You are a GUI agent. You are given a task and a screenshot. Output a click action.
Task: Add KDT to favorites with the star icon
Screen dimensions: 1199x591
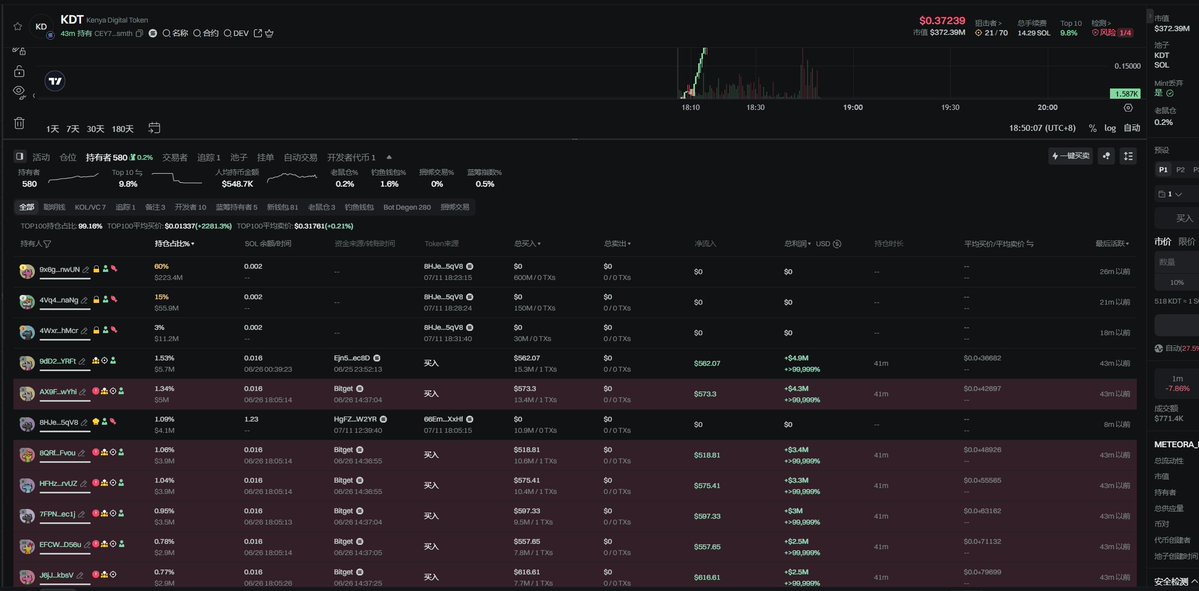(18, 26)
